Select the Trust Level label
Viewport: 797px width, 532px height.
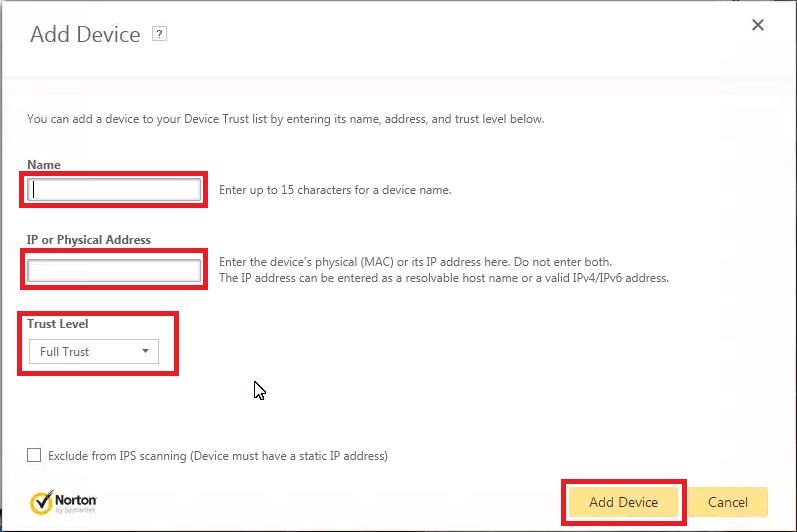coord(57,324)
